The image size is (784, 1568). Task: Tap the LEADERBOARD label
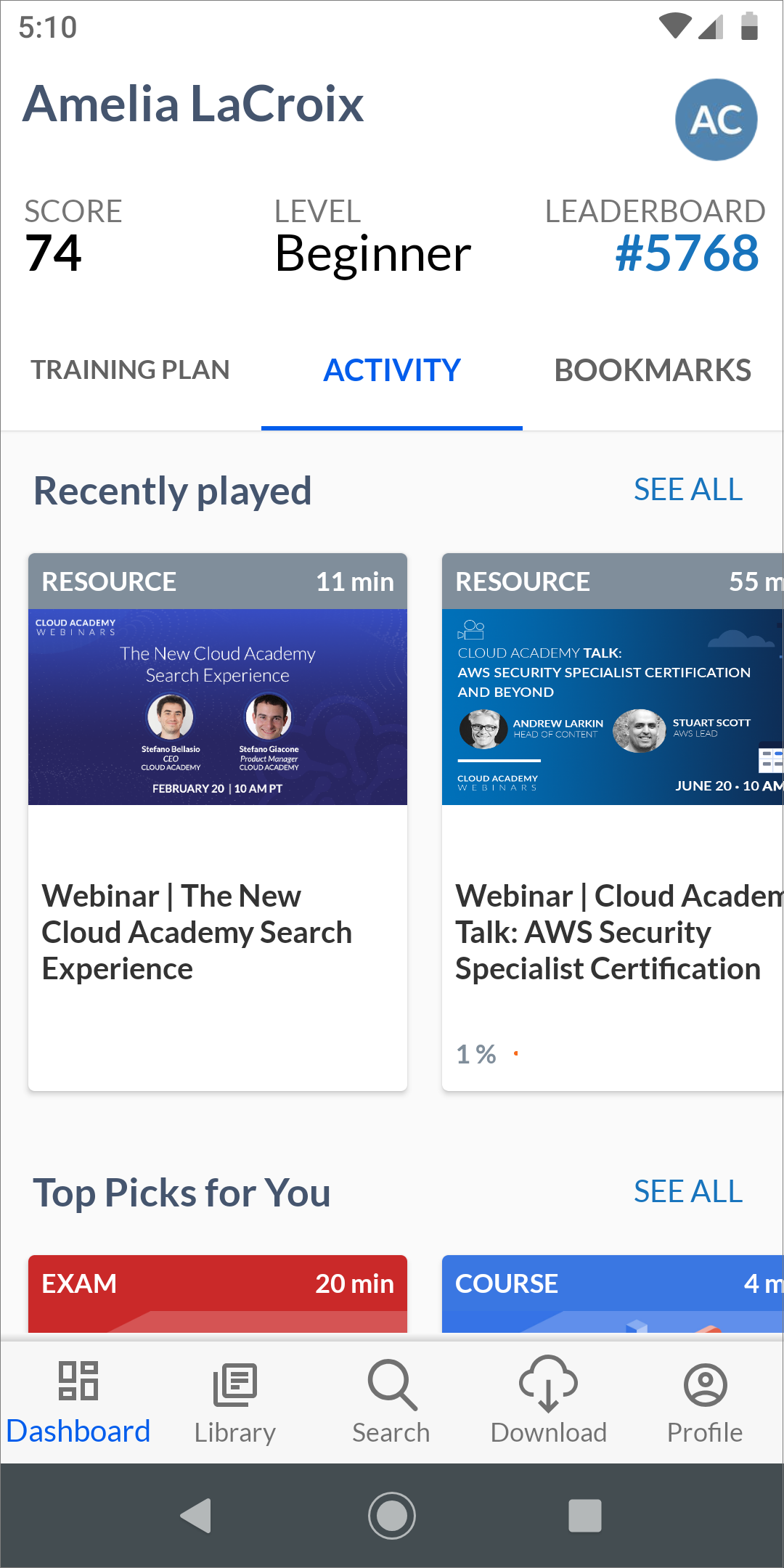(655, 211)
